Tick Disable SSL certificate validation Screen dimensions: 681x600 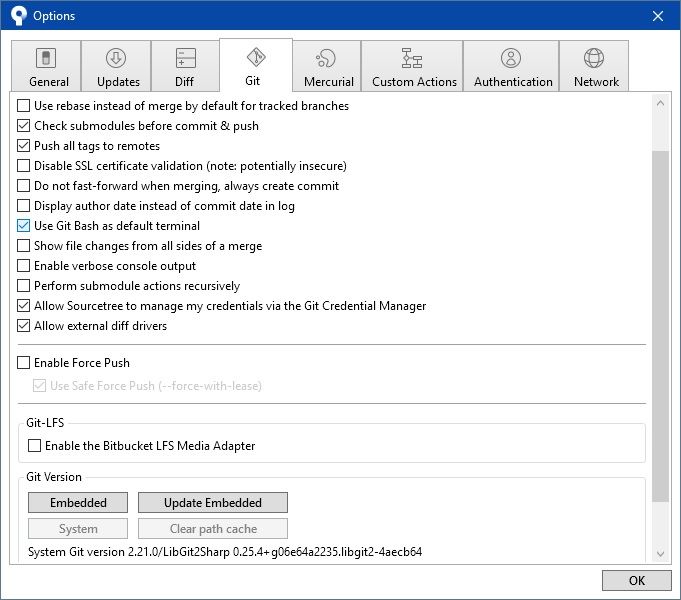click(x=23, y=166)
